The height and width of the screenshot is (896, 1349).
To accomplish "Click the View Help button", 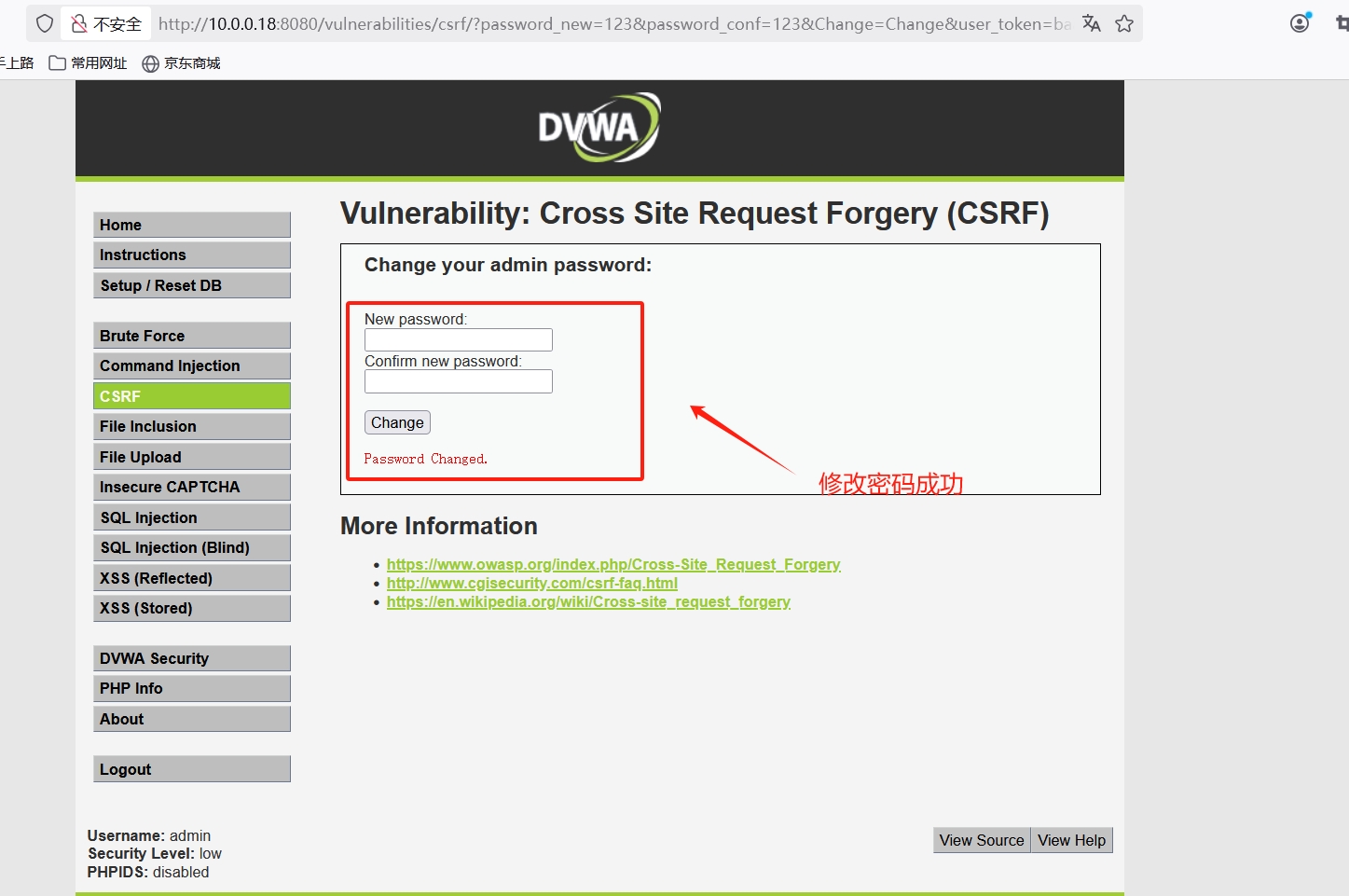I will pyautogui.click(x=1072, y=840).
